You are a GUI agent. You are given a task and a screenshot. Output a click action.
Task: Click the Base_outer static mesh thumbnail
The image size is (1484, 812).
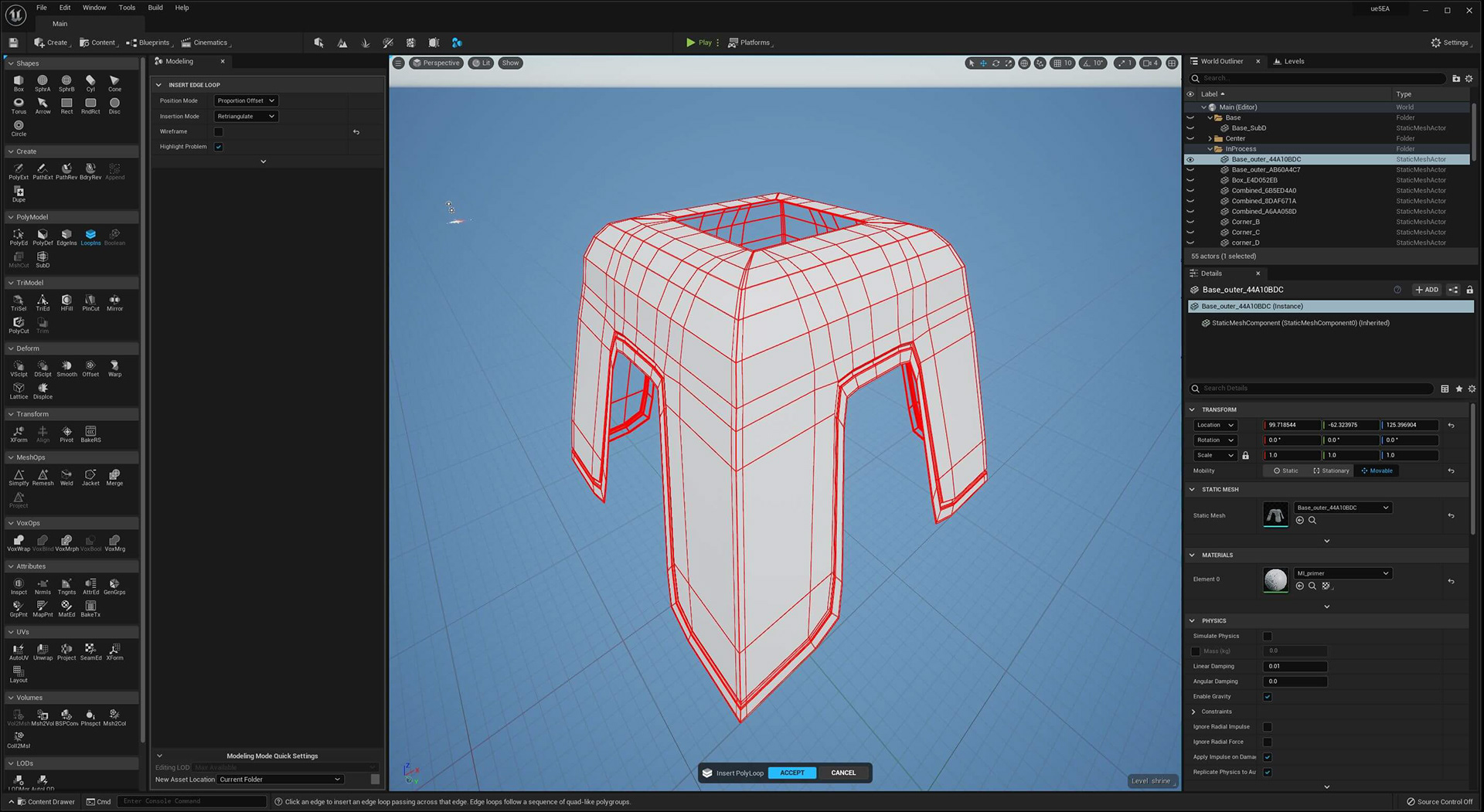tap(1275, 515)
